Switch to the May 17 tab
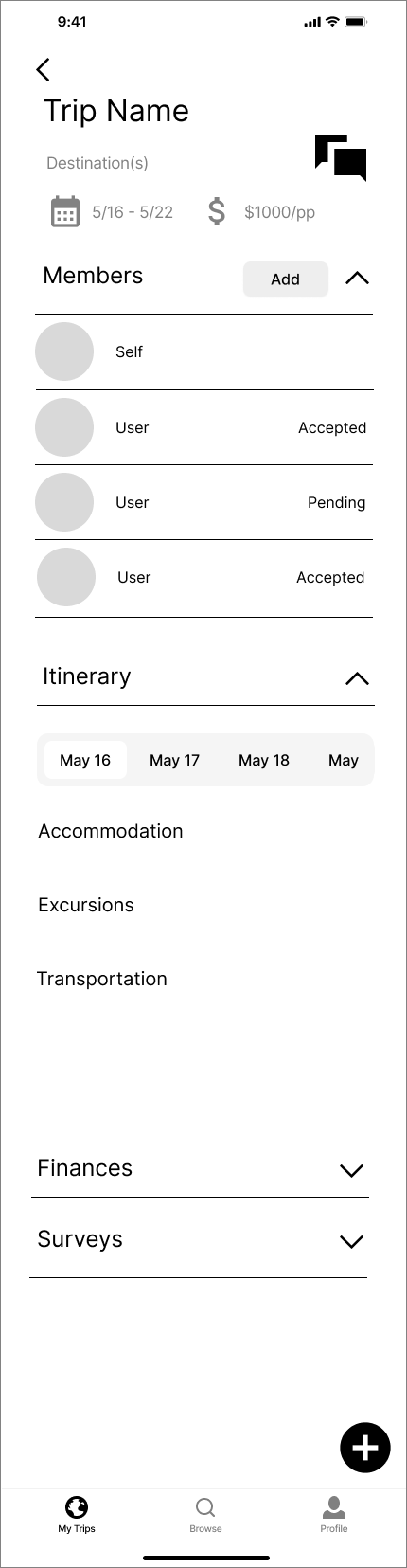The image size is (407, 1568). (174, 760)
